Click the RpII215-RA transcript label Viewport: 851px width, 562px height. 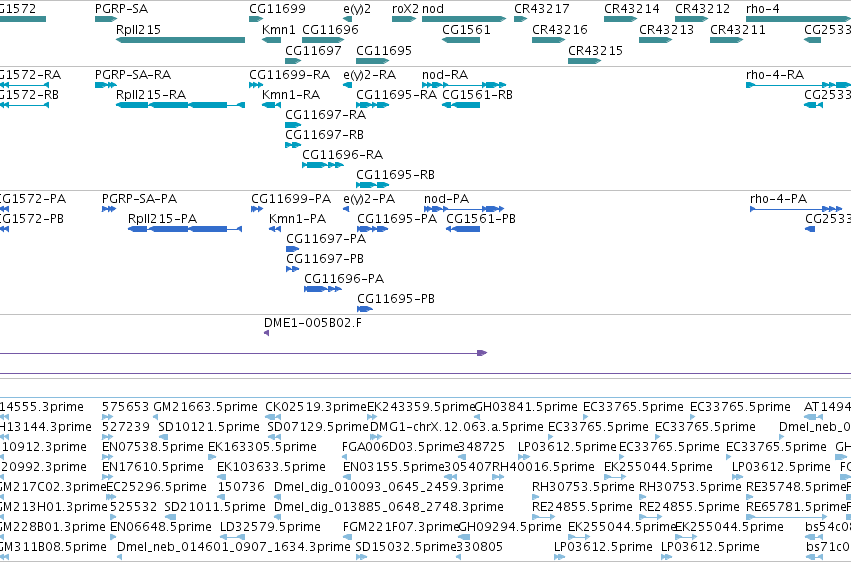point(151,94)
